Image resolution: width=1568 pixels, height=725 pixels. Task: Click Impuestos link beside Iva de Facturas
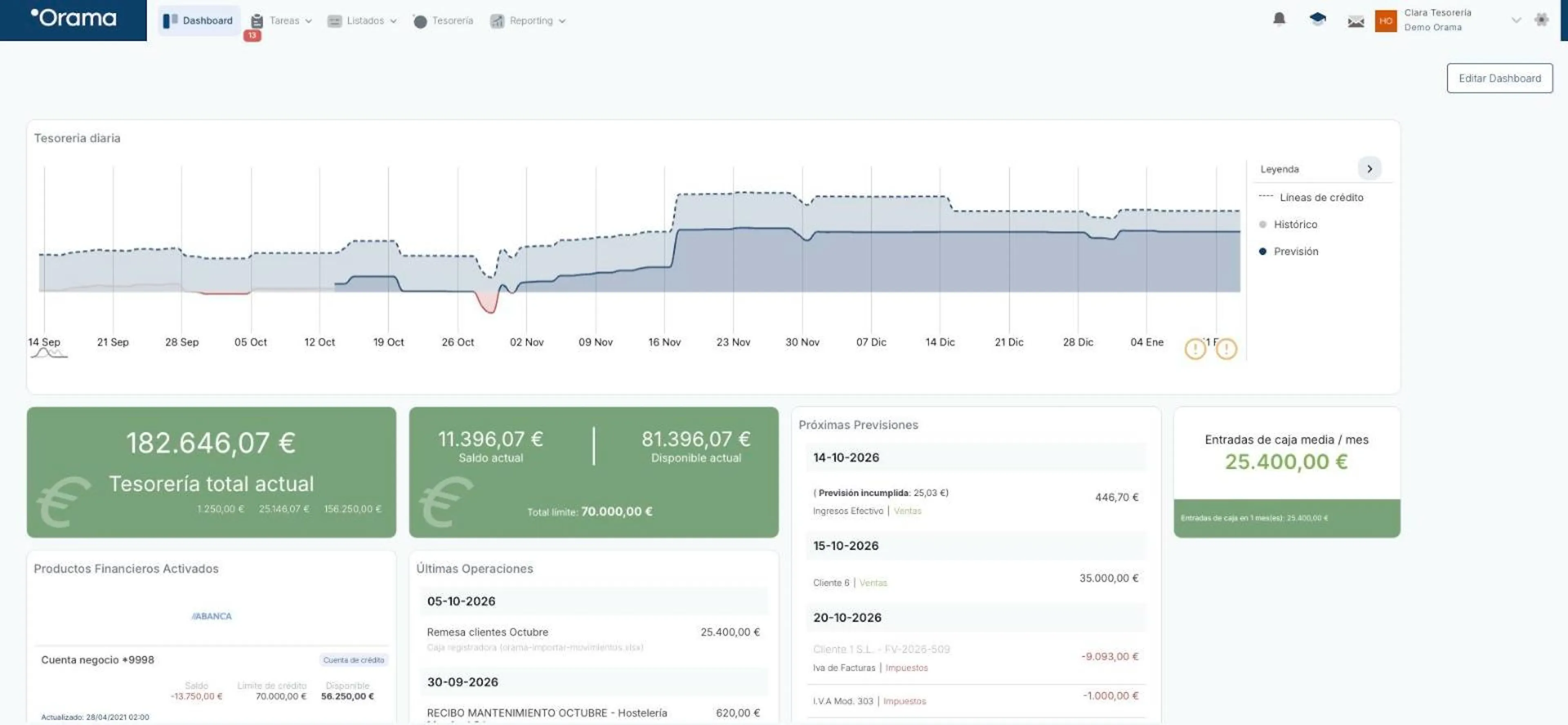[906, 668]
